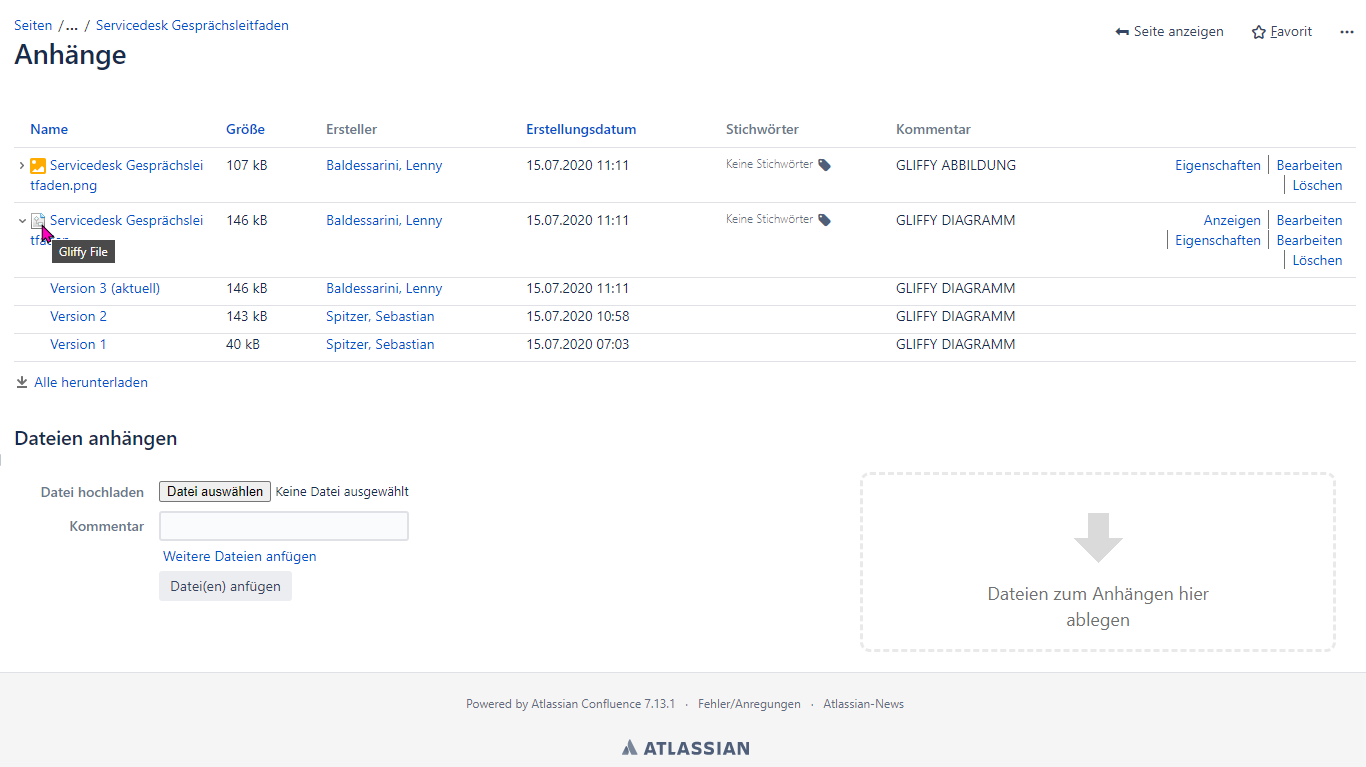Click Alle herunterladen link
The height and width of the screenshot is (767, 1366).
click(91, 382)
